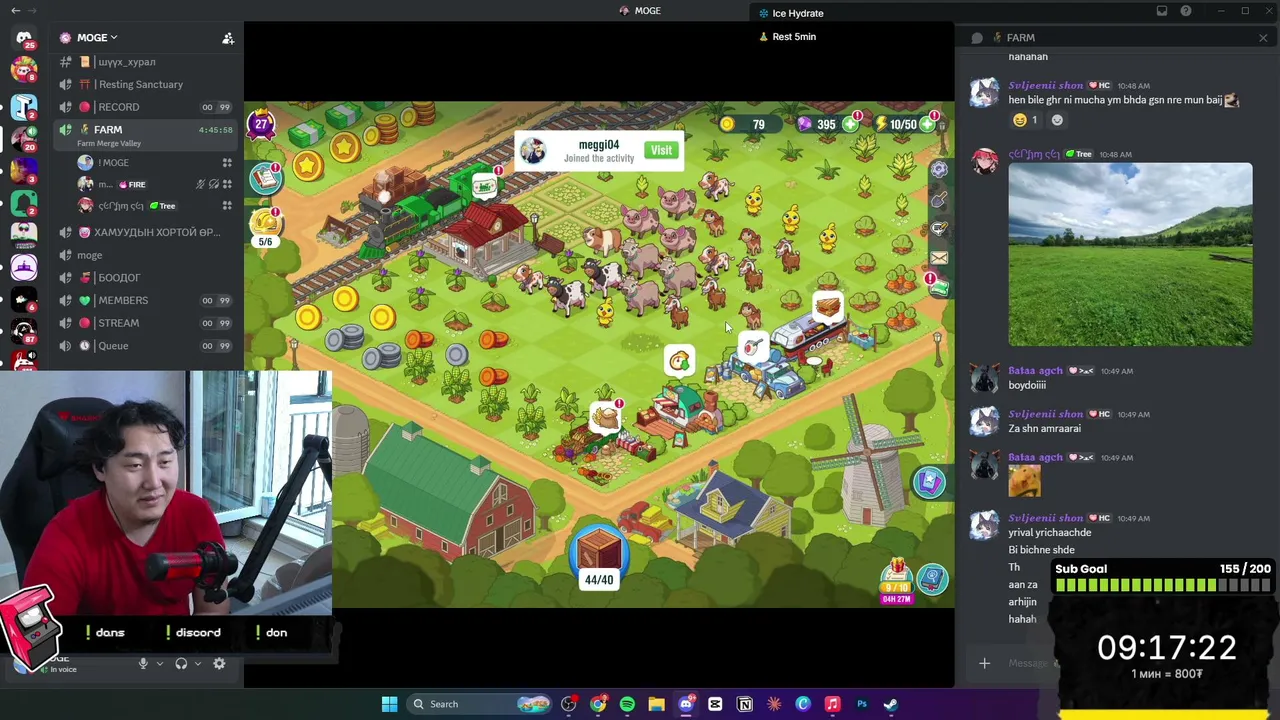The height and width of the screenshot is (720, 1280).
Task: Click the blue card collection icon
Action: (930, 482)
